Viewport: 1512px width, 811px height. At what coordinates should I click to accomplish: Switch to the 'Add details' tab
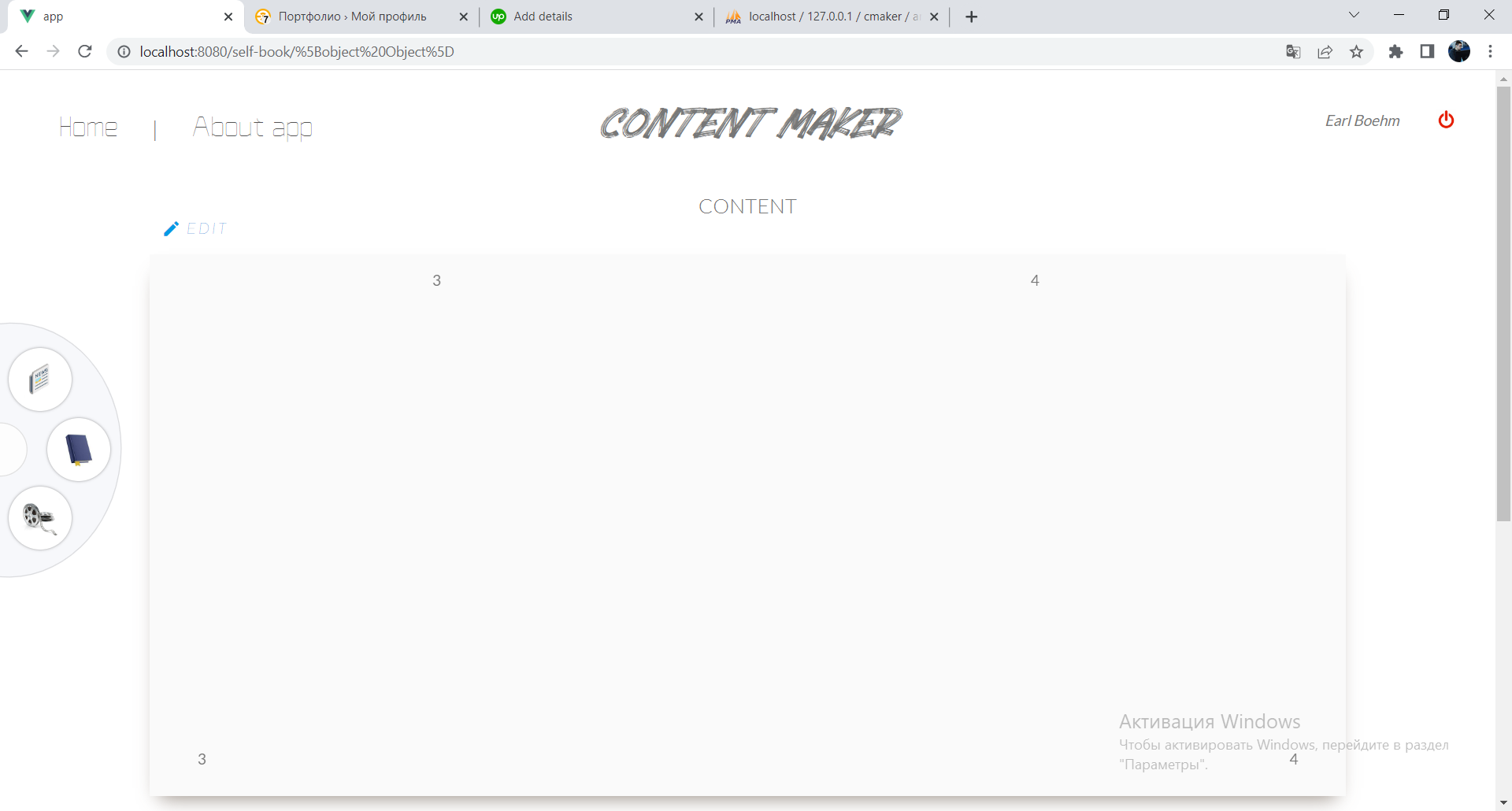point(597,17)
